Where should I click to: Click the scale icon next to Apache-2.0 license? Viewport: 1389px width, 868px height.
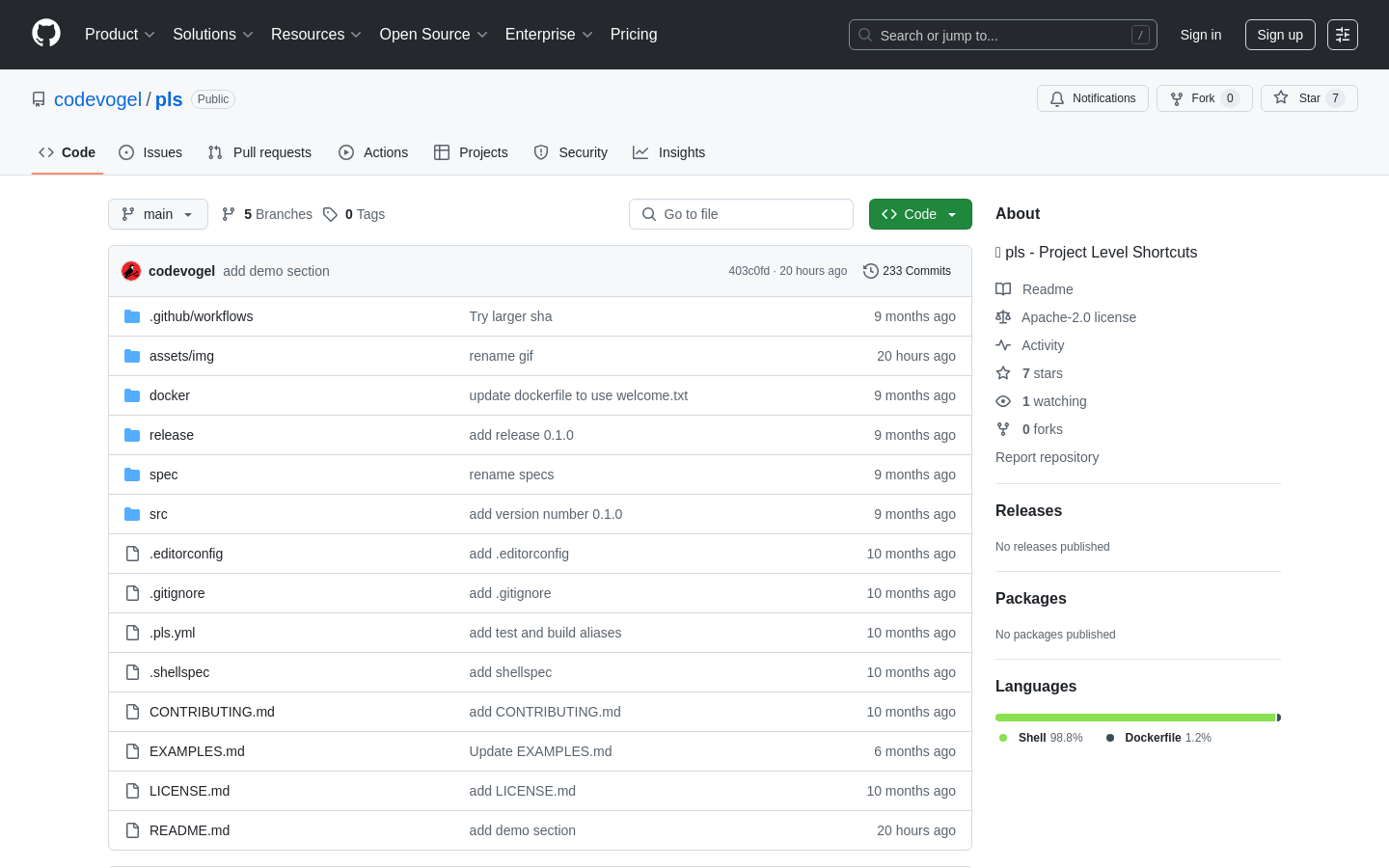1003,317
